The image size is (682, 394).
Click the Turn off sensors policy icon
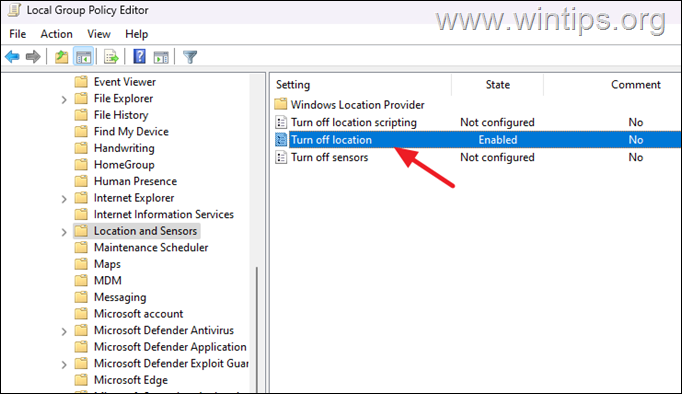281,157
